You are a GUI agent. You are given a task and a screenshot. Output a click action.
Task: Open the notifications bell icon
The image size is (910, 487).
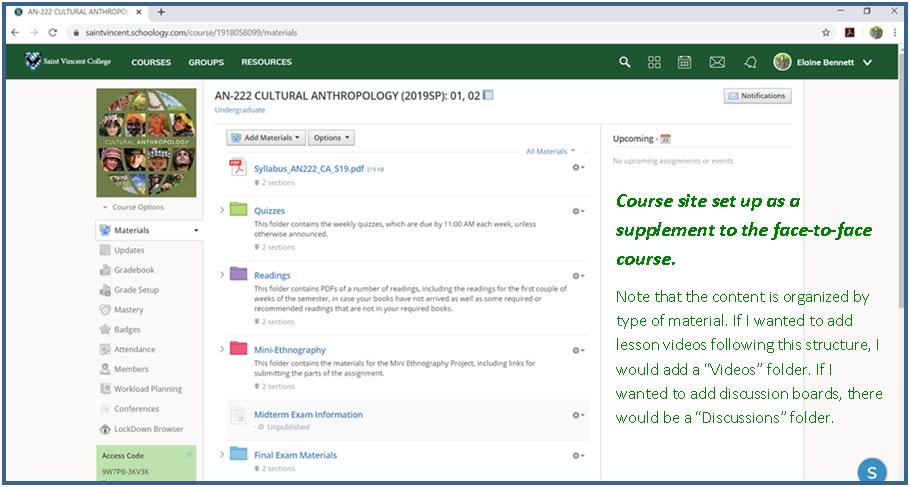point(750,62)
